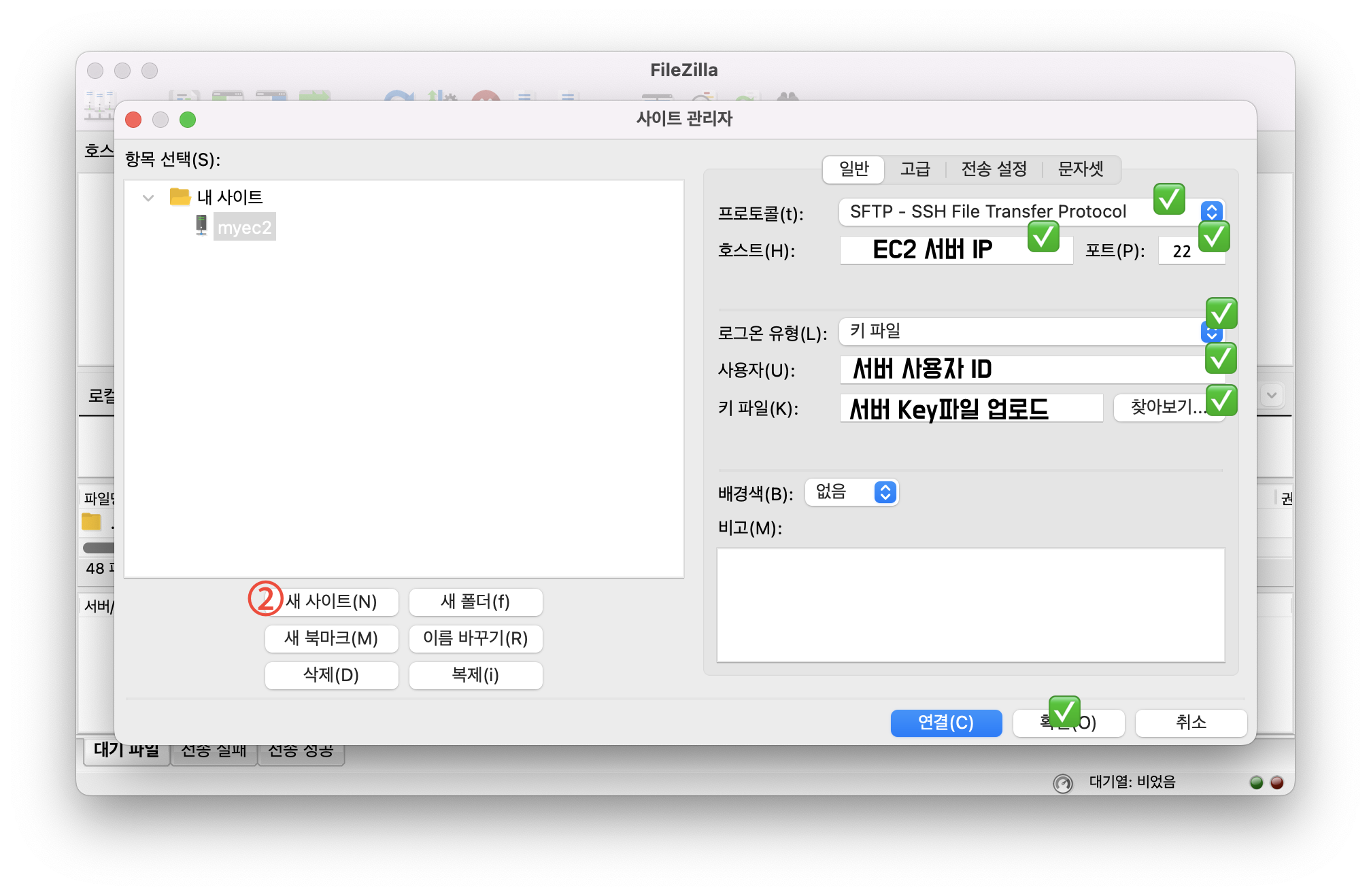Select the myec2 site entry
This screenshot has height=896, width=1371.
(244, 228)
